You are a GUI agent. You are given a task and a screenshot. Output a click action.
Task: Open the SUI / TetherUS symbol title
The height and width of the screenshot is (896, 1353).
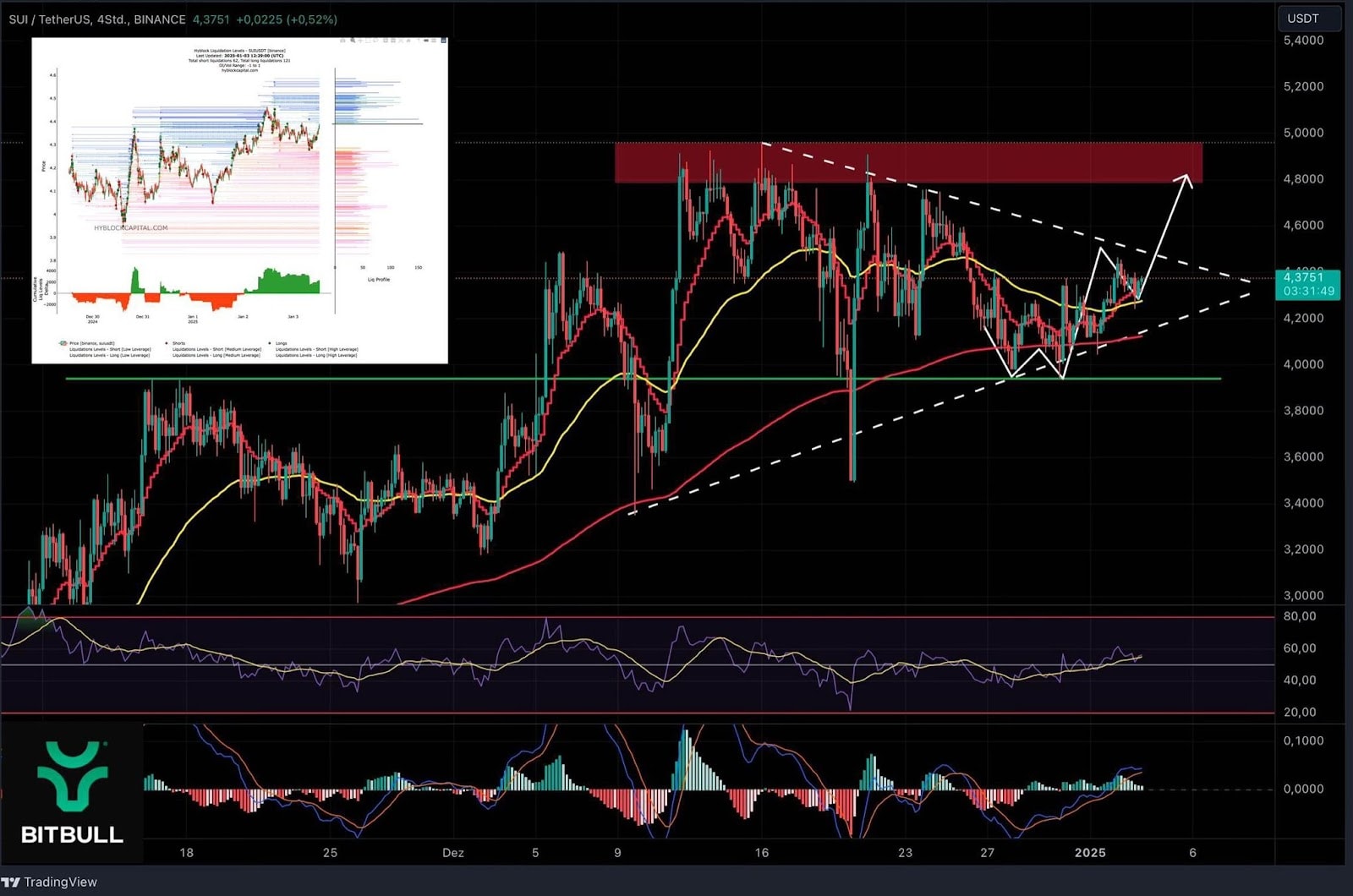pos(49,19)
